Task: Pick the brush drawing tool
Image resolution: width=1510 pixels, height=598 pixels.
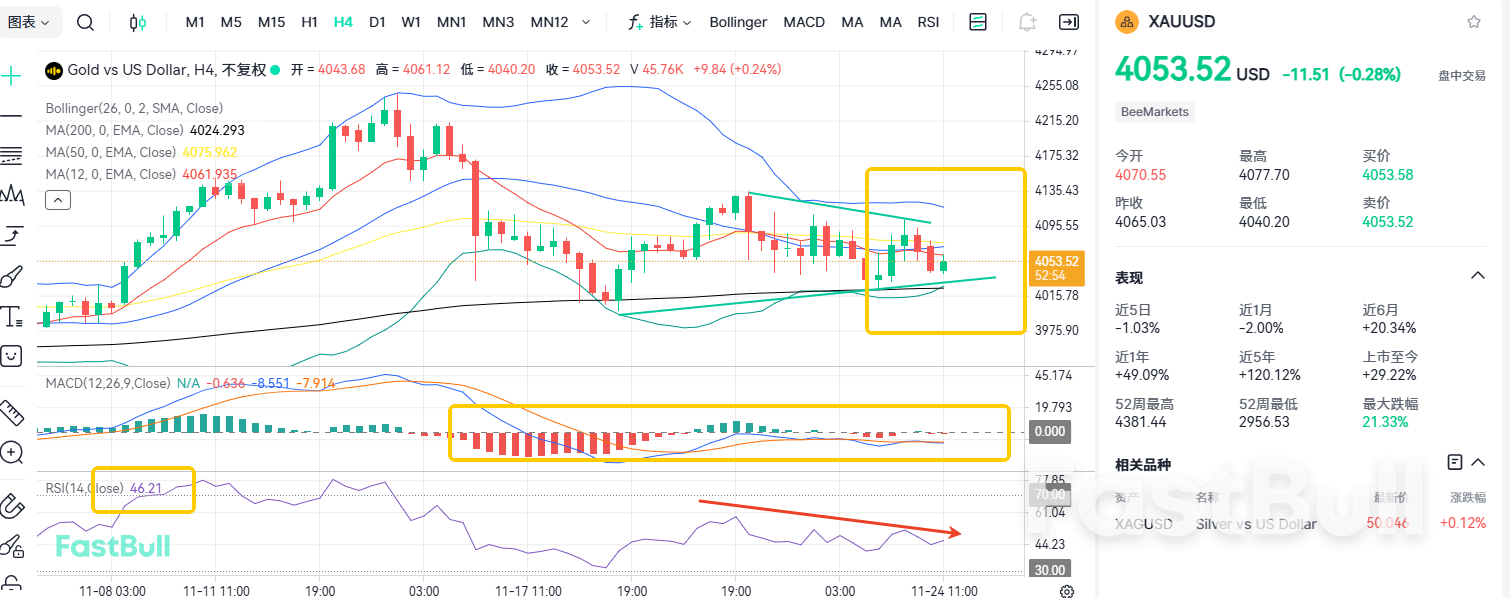Action: pos(12,277)
